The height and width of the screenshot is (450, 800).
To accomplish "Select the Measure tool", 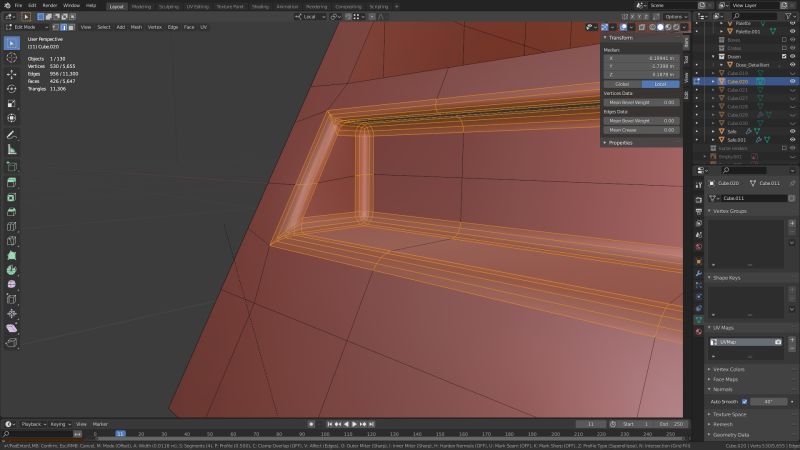I will [11, 150].
